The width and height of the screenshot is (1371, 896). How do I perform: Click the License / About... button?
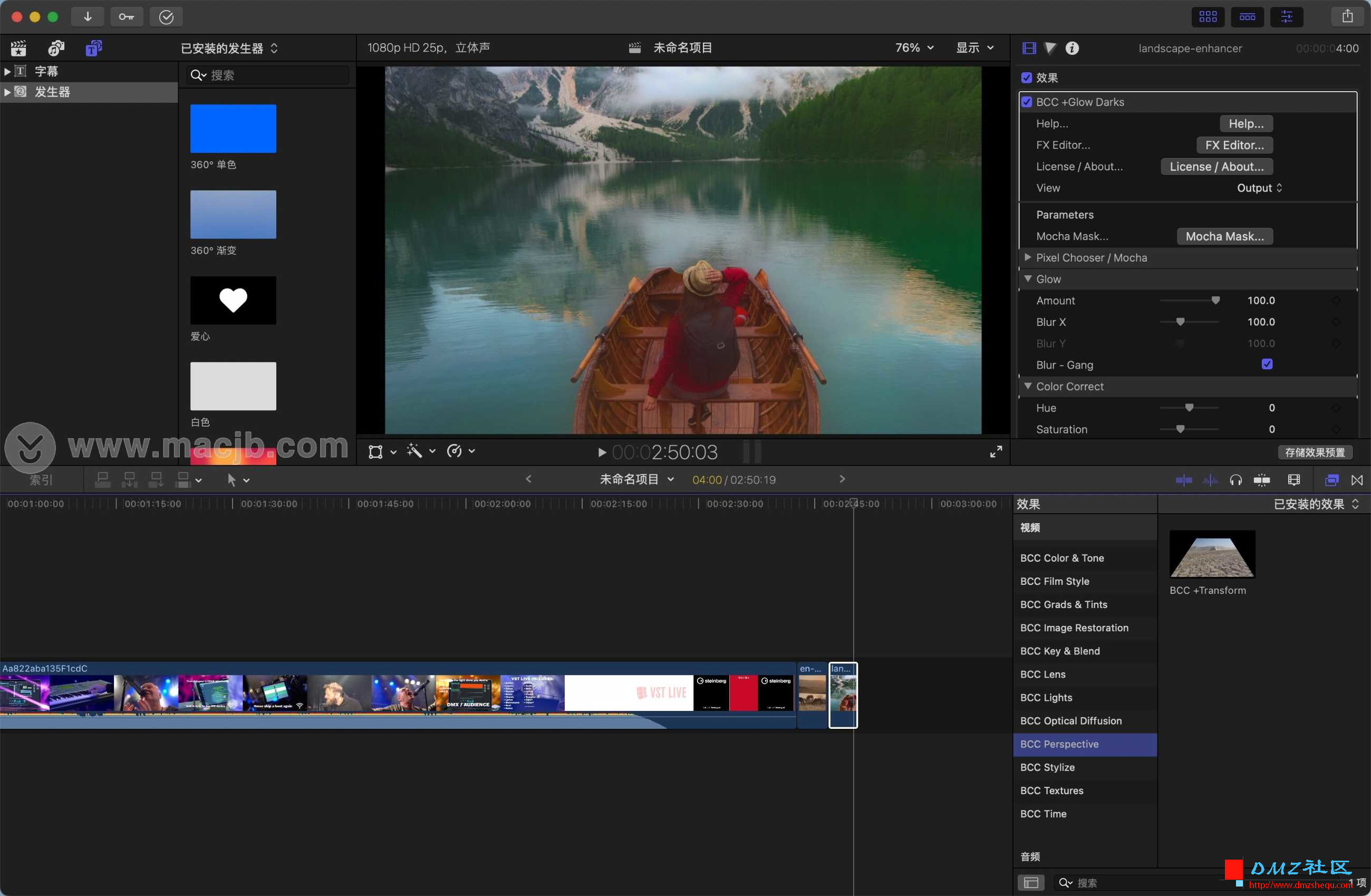(x=1216, y=167)
